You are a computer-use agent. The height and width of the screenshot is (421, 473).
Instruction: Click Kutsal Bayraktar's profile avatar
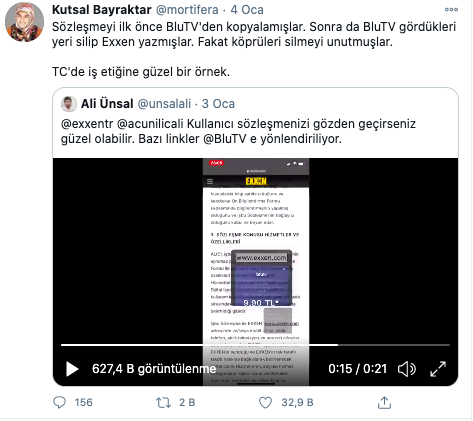(x=24, y=22)
